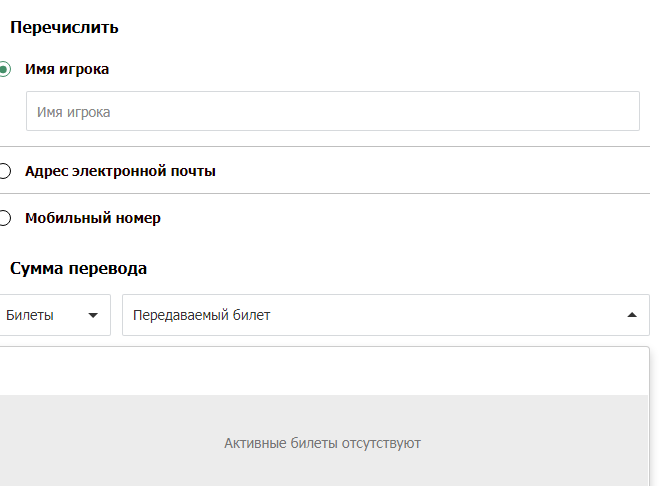Click the "Передаваемый билет" placeholder text
Viewport: 660px width, 486px height.
[201, 315]
